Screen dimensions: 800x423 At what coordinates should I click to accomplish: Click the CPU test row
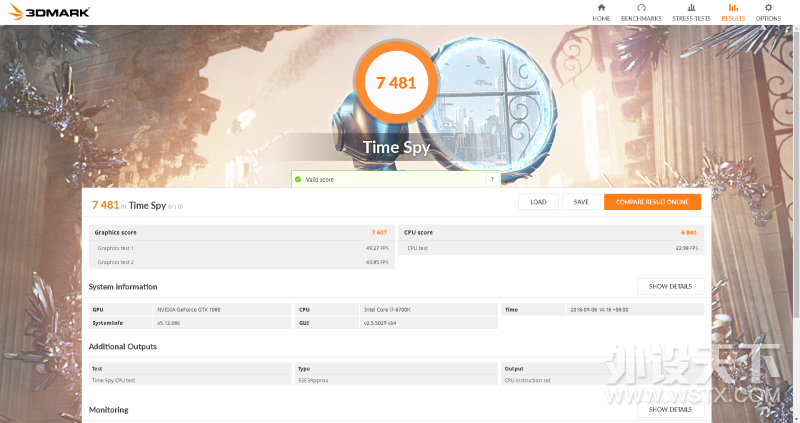pos(552,248)
